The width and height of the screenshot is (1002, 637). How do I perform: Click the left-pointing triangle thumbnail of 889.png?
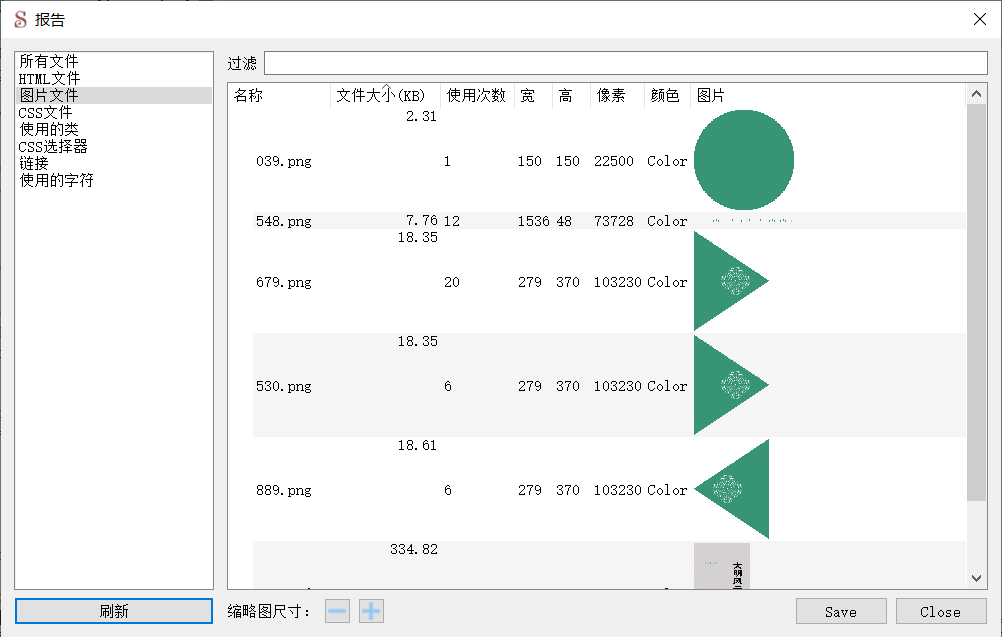pyautogui.click(x=735, y=489)
